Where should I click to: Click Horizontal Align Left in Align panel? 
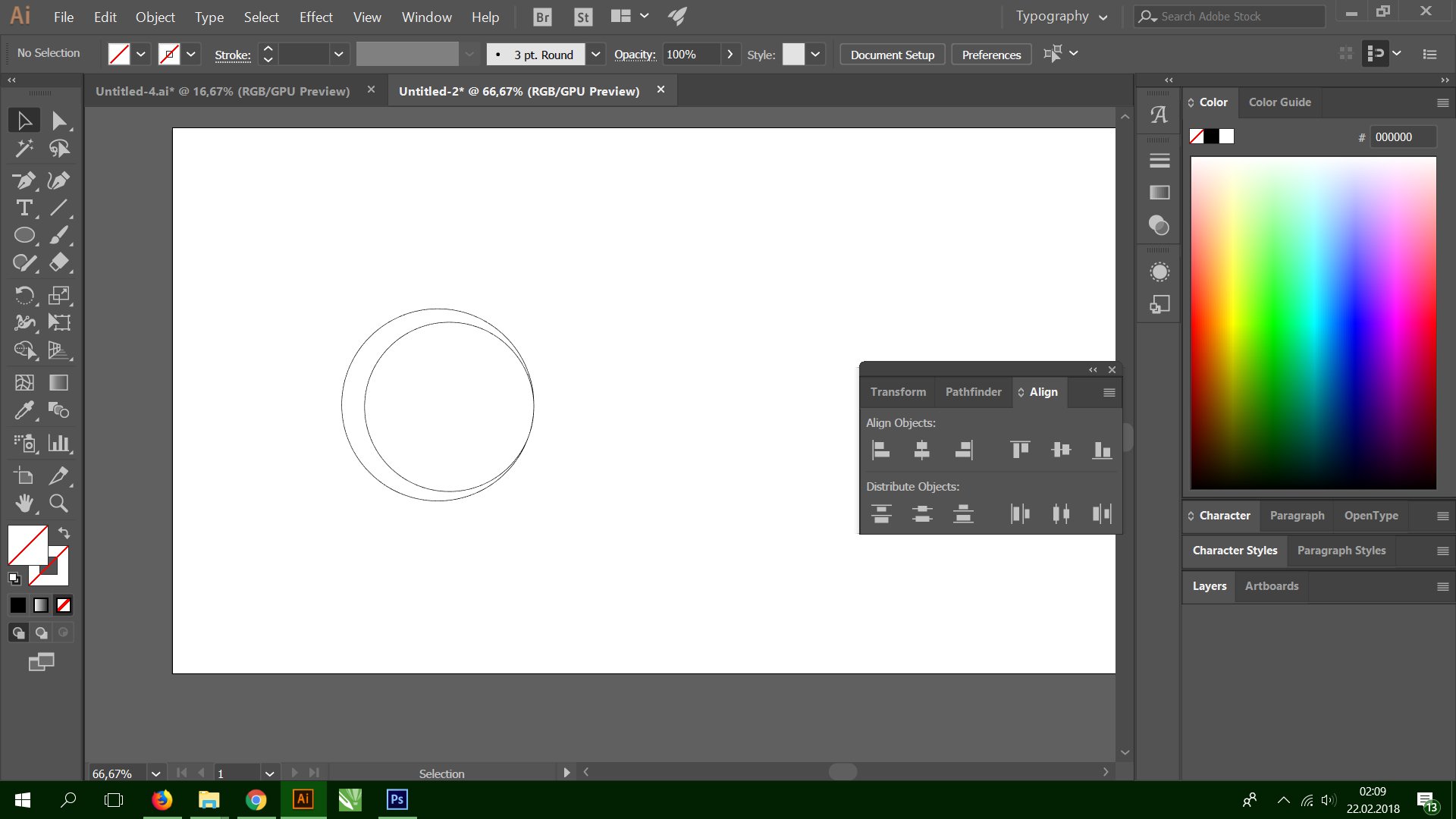(880, 450)
